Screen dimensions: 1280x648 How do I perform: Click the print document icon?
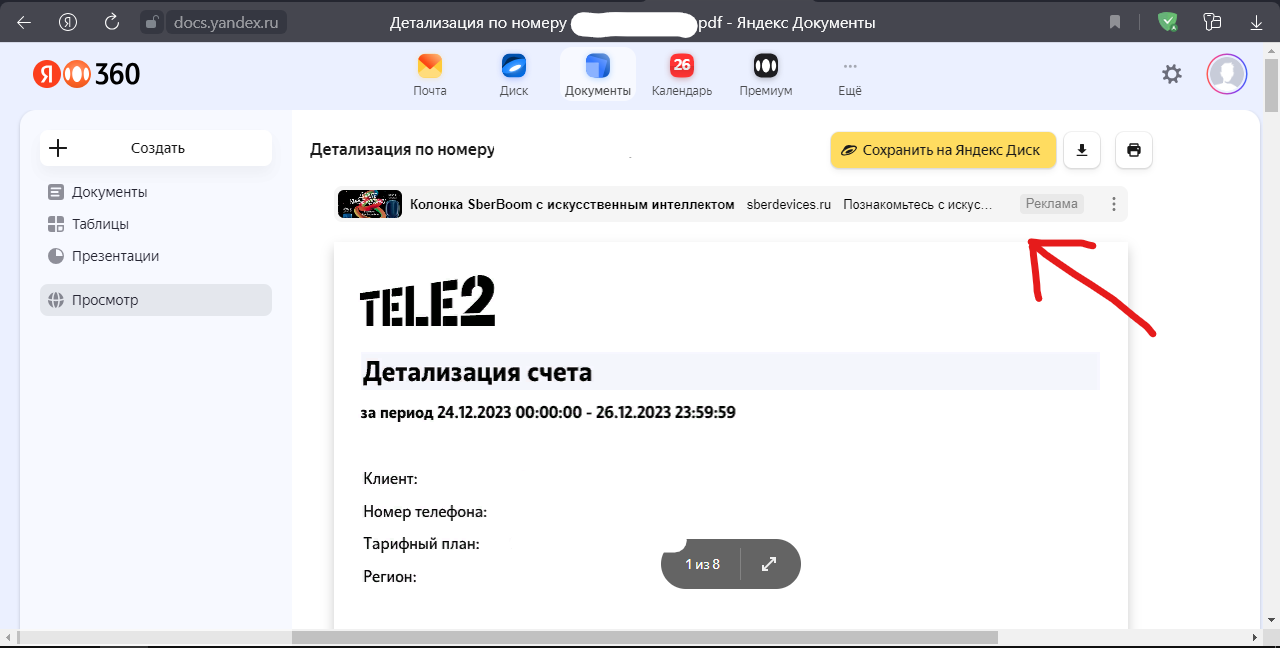(1133, 150)
